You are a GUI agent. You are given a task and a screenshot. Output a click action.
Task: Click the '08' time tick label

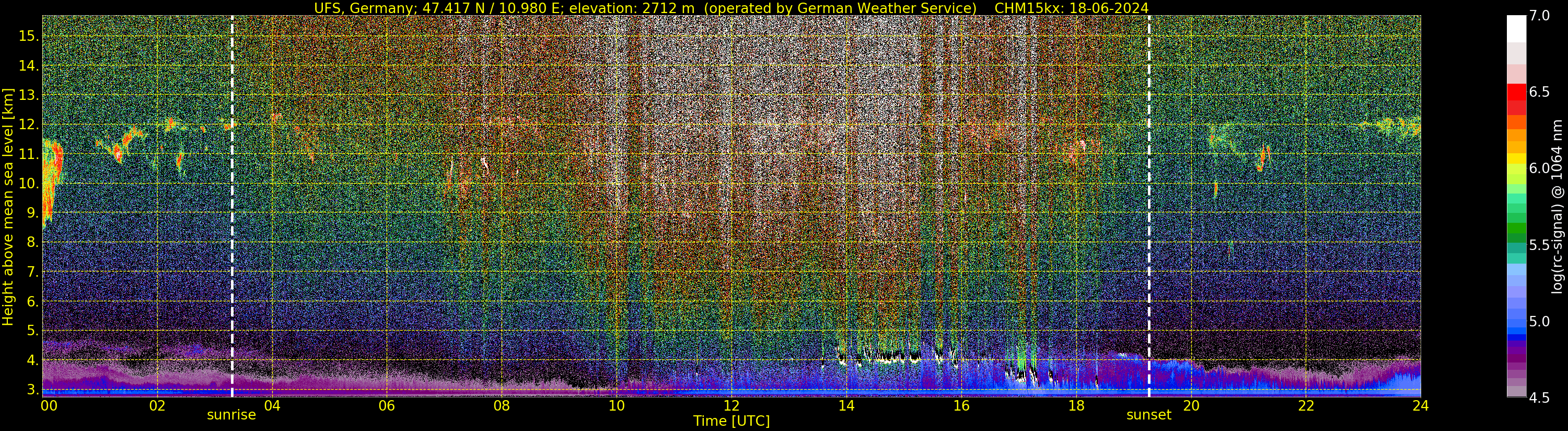(x=502, y=405)
